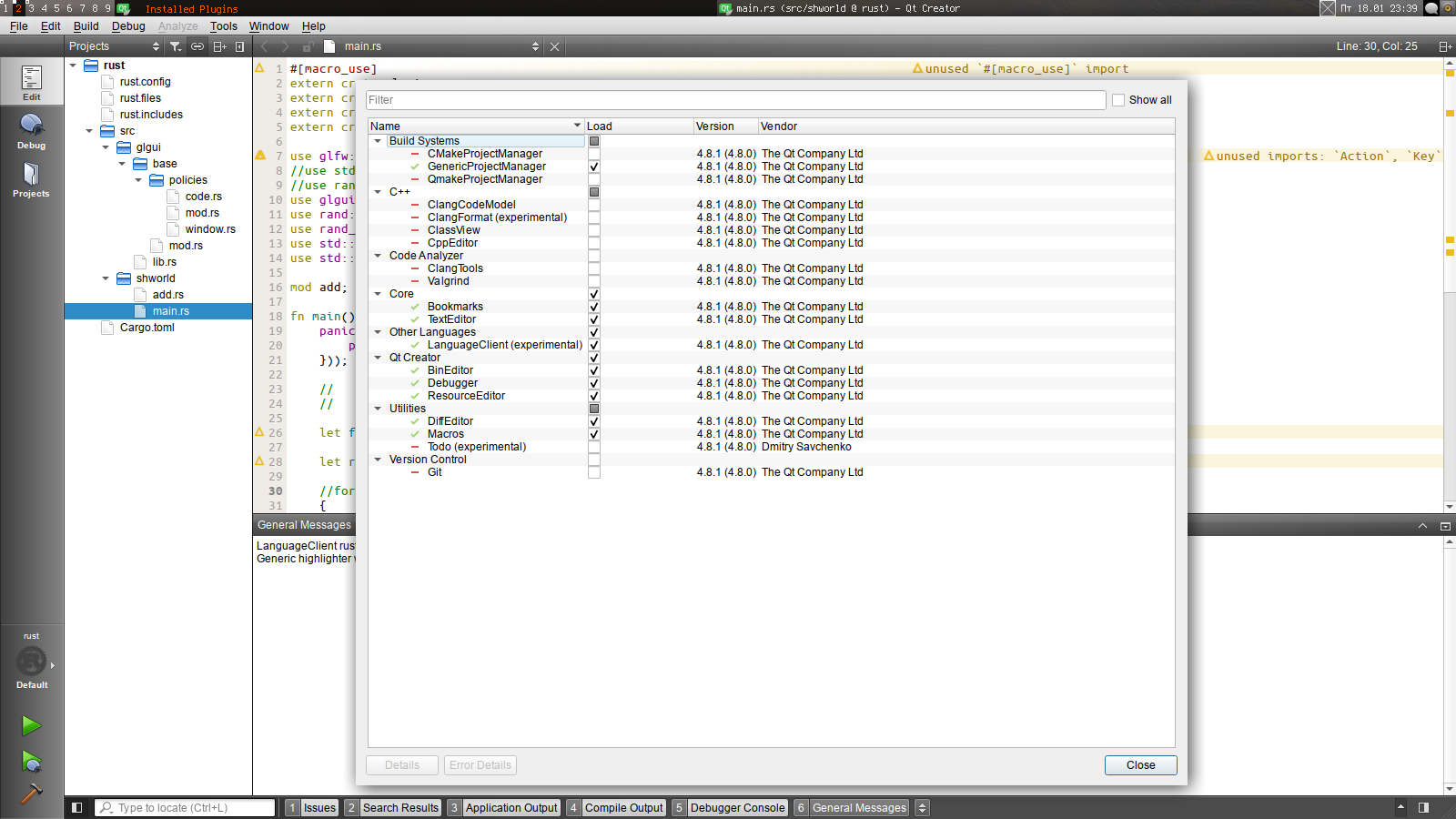Open the Build menu
Screen dimensions: 1456x819
coord(86,26)
